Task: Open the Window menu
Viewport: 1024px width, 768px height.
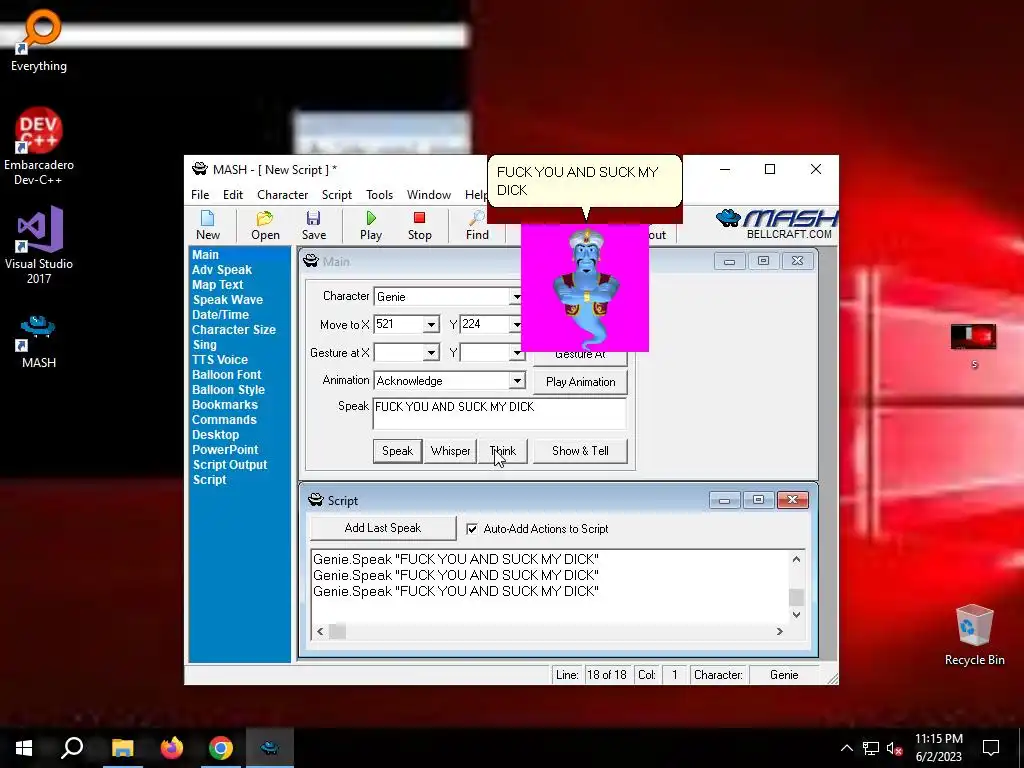Action: 428,195
